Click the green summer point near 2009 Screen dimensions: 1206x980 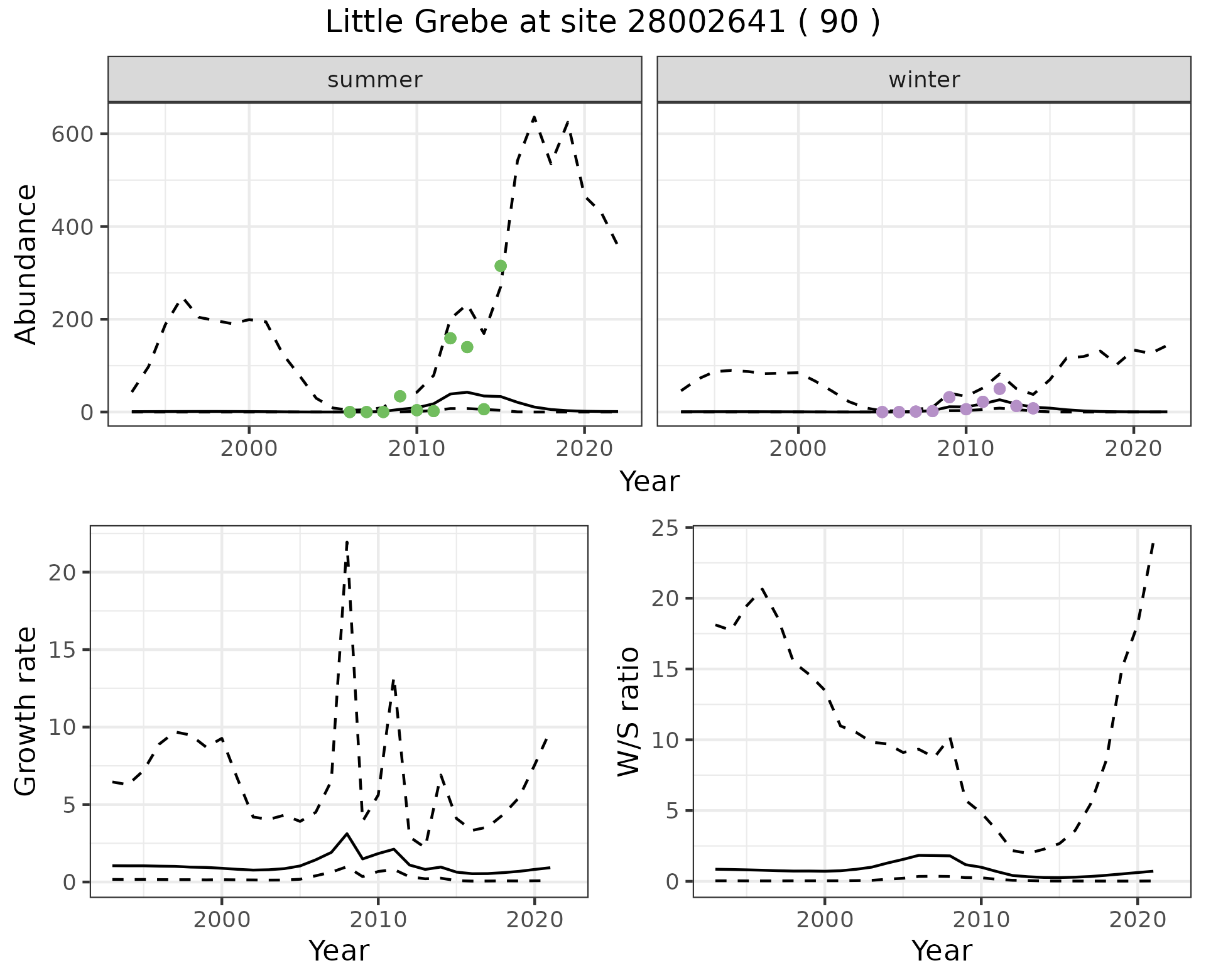[x=400, y=396]
